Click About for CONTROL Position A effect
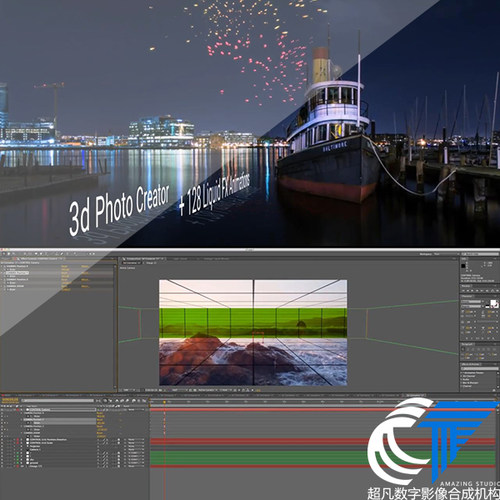 85,266
